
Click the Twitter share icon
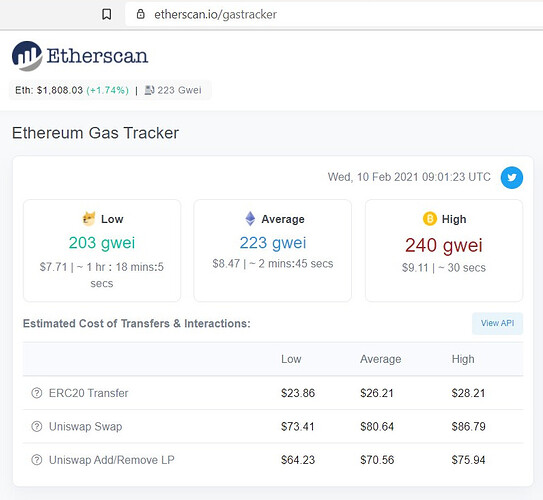coord(512,178)
